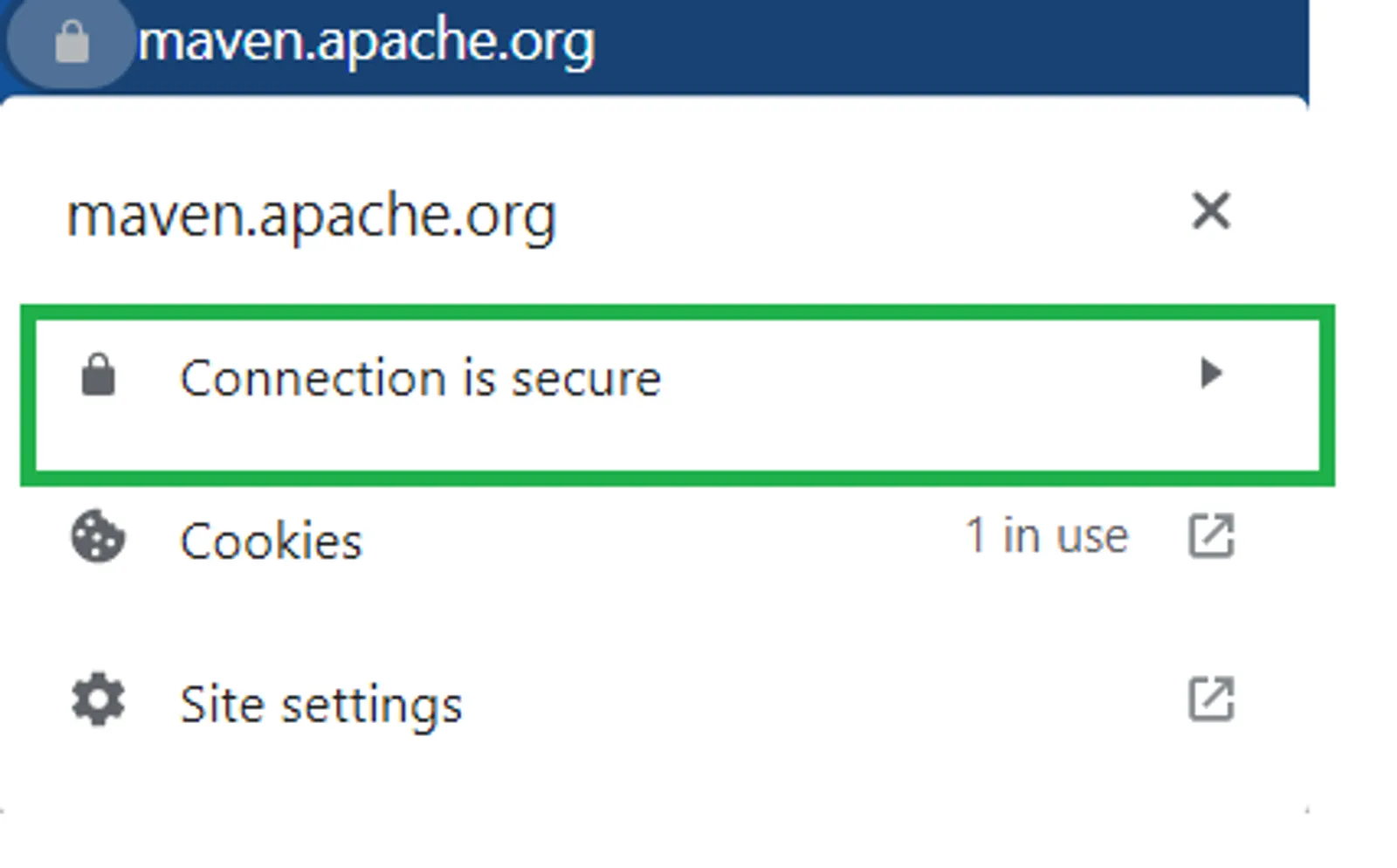
Task: Choose the Cookies entry from the popup
Action: tap(271, 540)
